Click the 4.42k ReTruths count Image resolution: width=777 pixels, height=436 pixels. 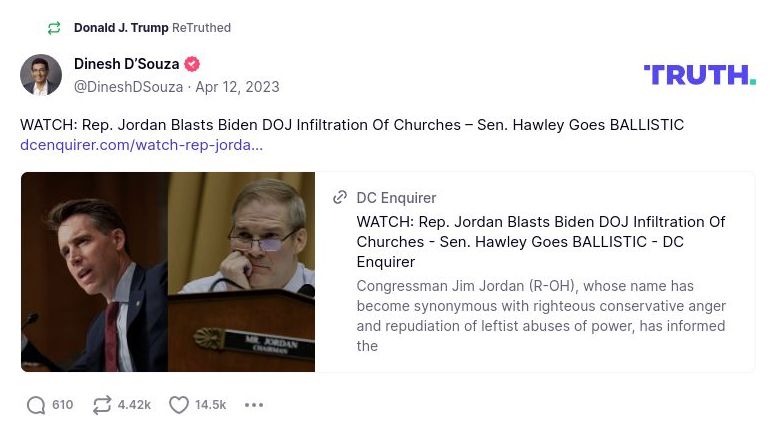click(134, 405)
